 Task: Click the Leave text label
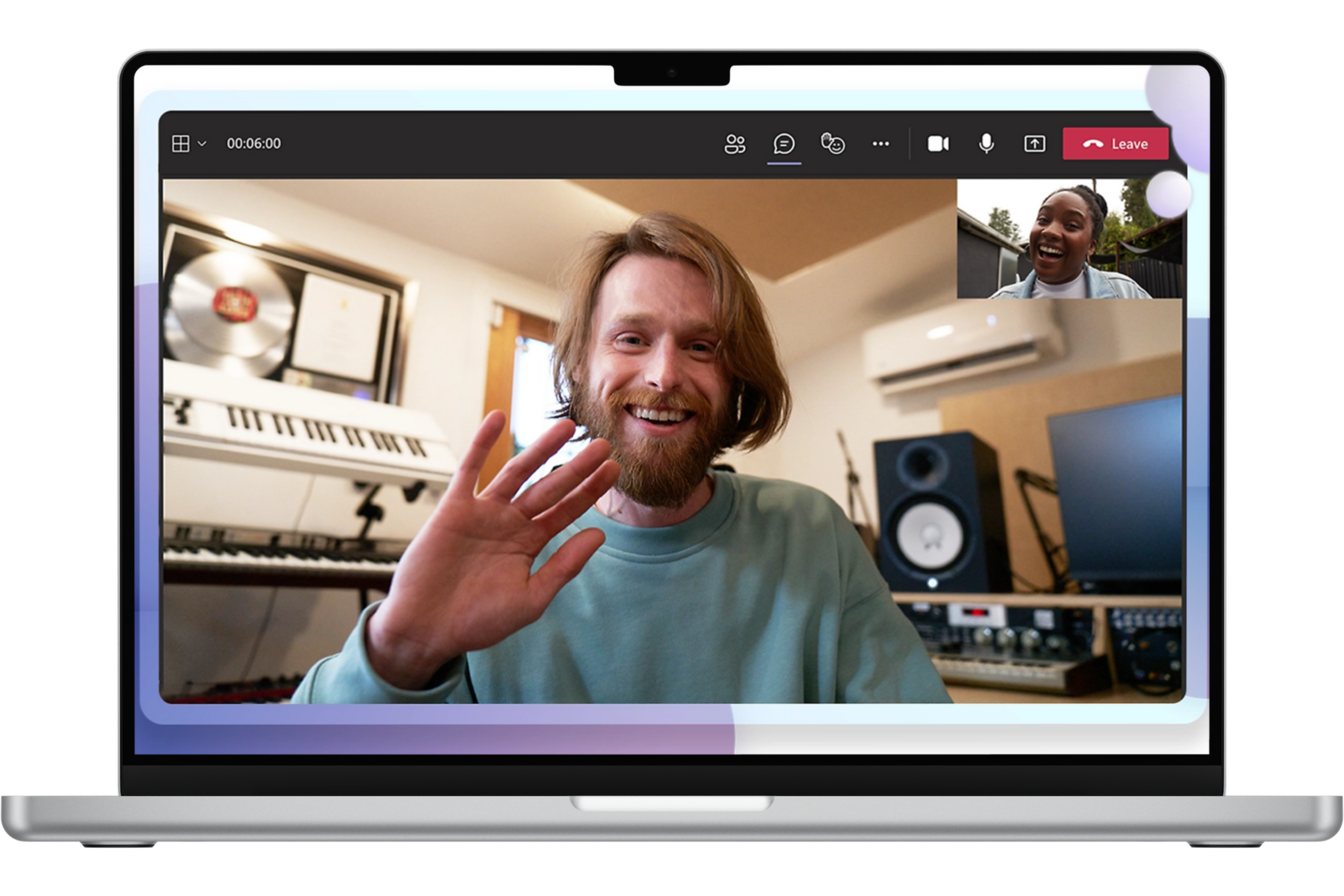click(1129, 144)
